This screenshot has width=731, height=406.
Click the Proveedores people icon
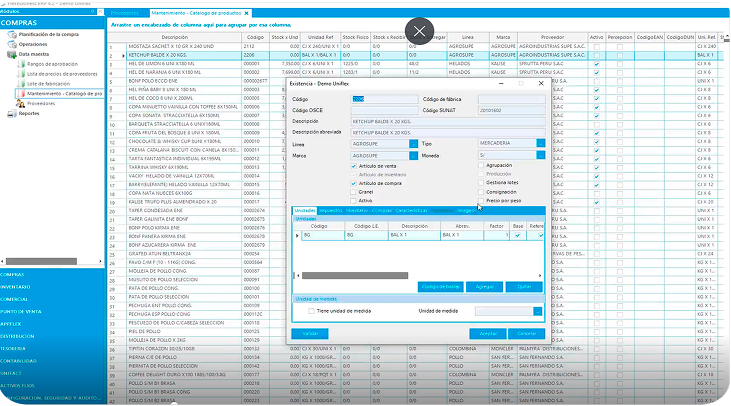(x=21, y=103)
